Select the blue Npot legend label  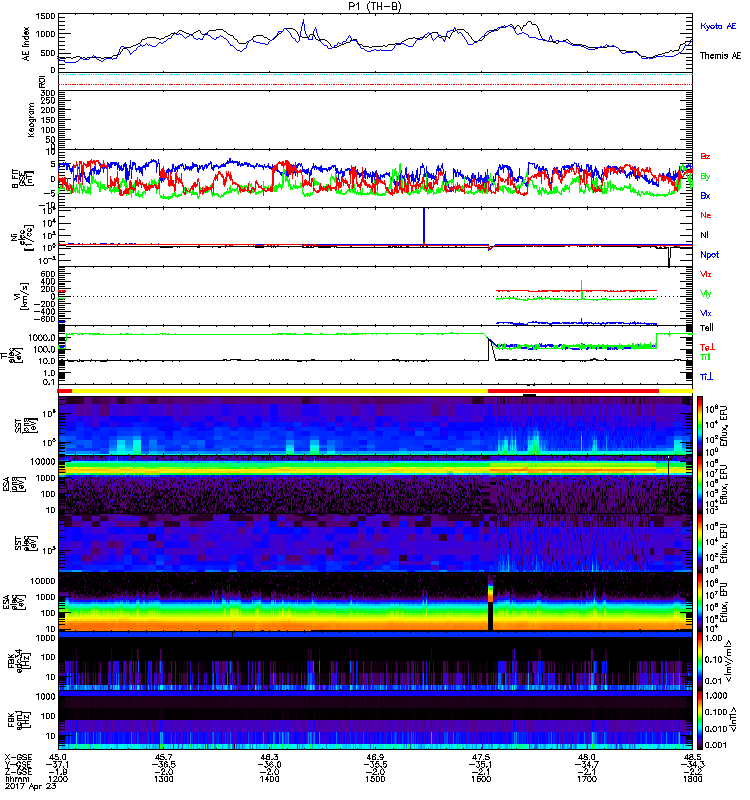click(x=710, y=255)
